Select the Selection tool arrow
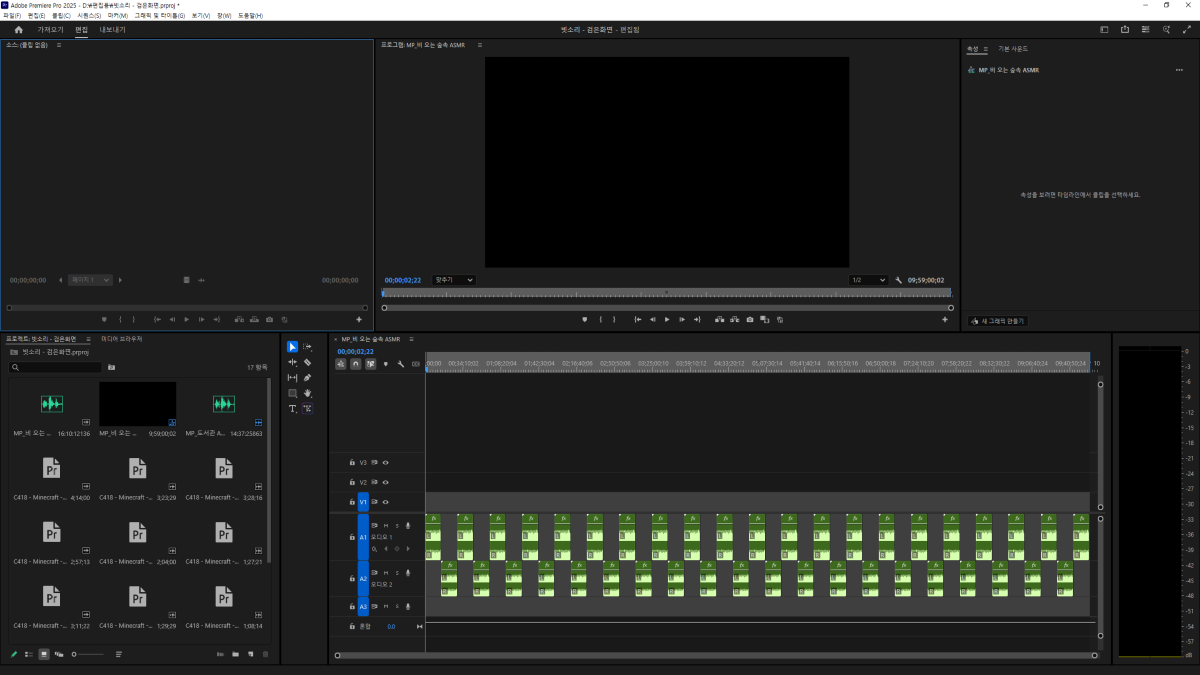Viewport: 1200px width, 675px height. click(293, 347)
